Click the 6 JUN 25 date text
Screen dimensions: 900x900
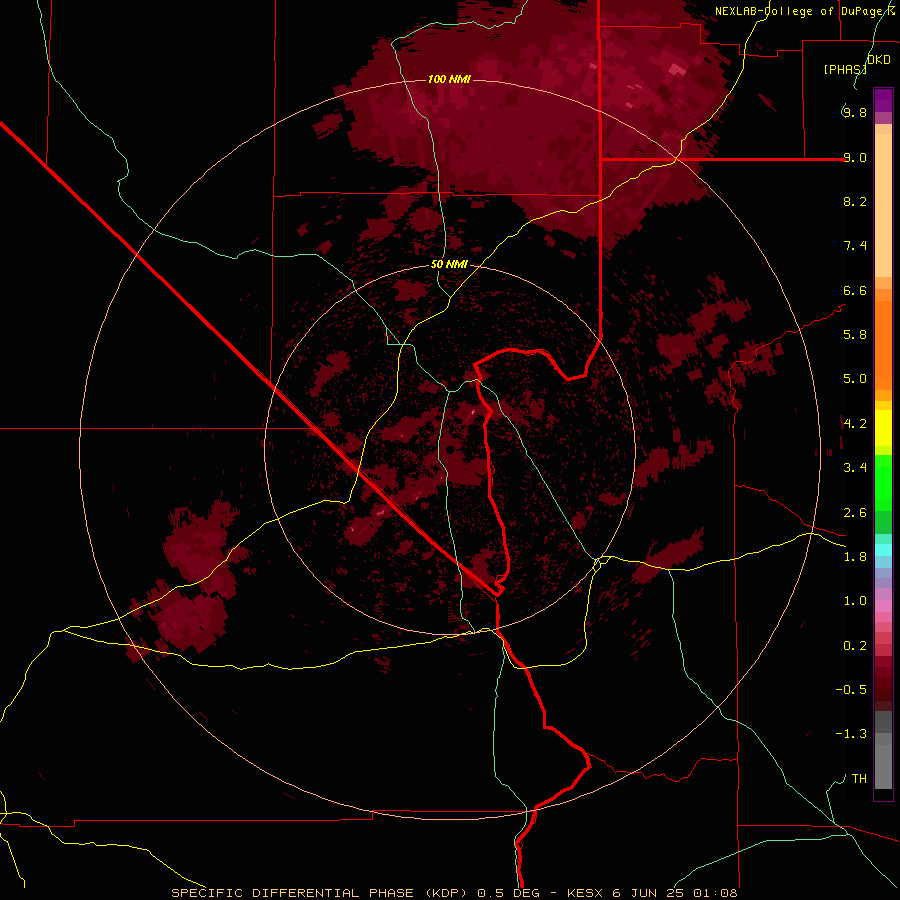tap(647, 893)
